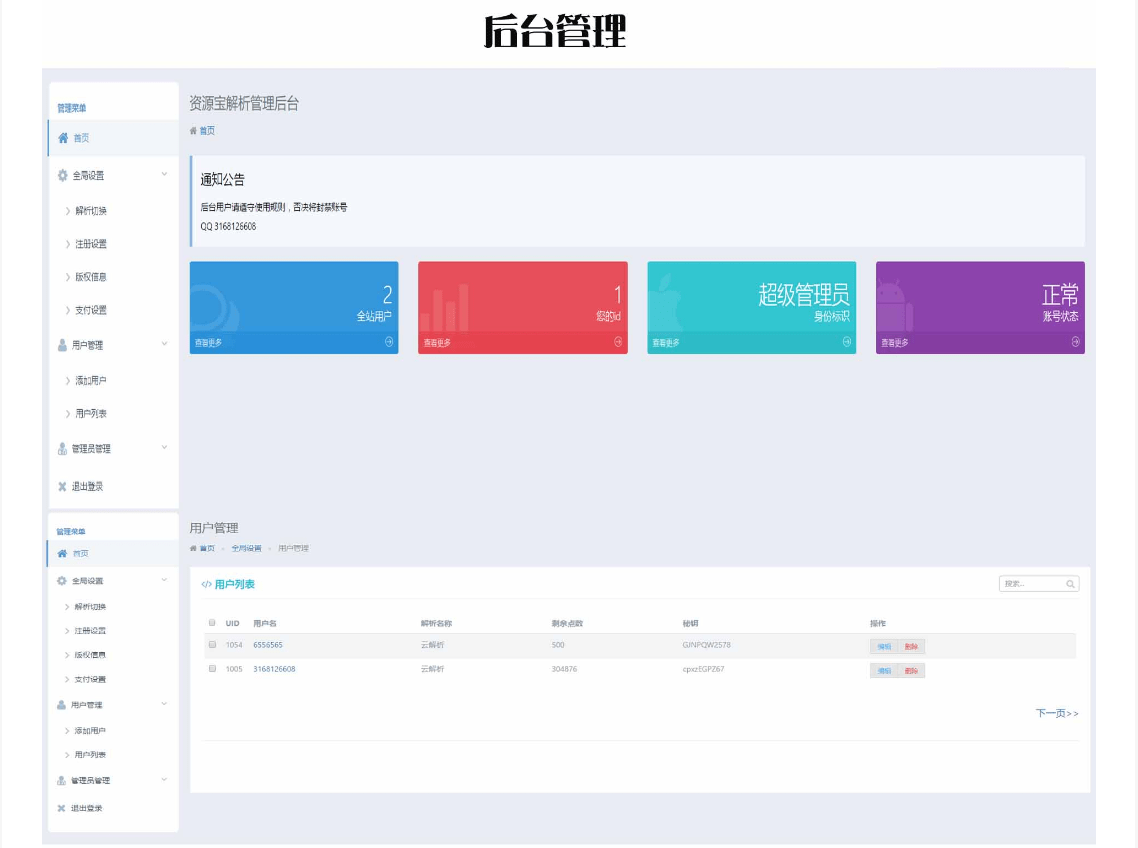
Task: Click 编辑 button for user 6556565
Action: pos(884,646)
